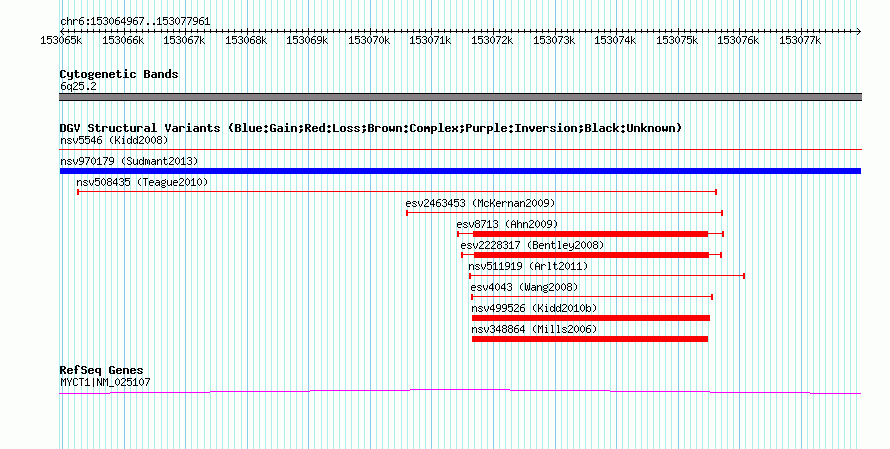Click the 153066k ruler tick label

[123, 41]
